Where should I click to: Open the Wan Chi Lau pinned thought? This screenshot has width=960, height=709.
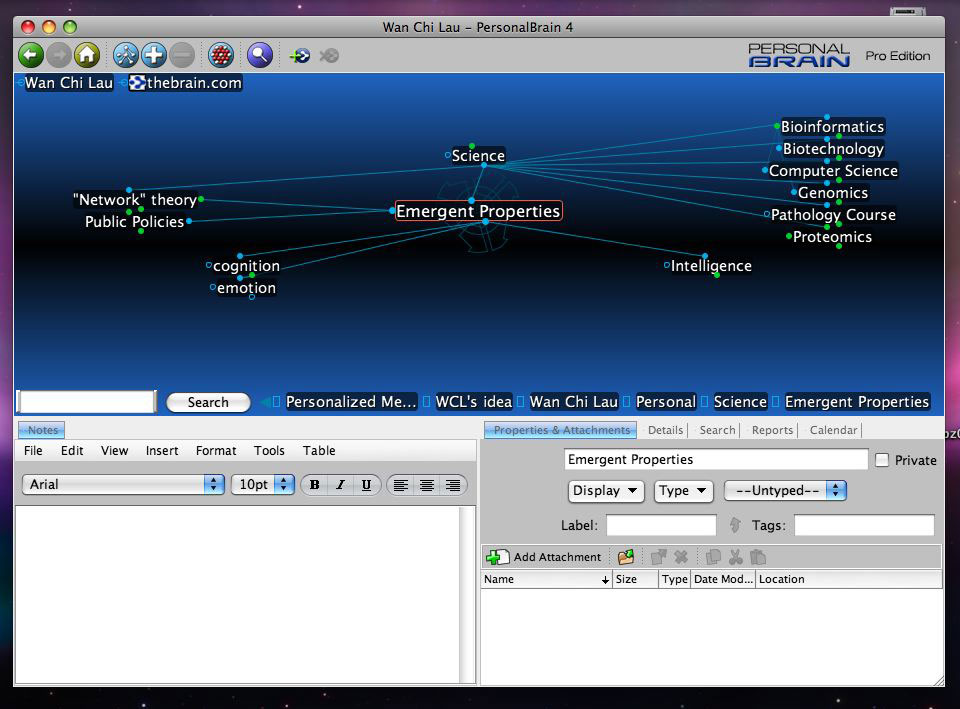(69, 83)
